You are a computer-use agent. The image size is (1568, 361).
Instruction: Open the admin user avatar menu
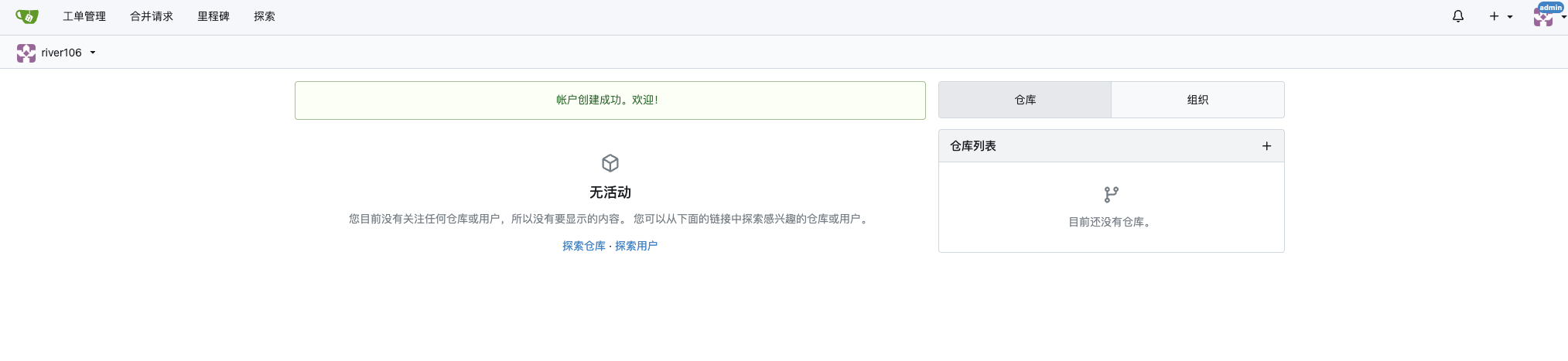(x=1549, y=15)
